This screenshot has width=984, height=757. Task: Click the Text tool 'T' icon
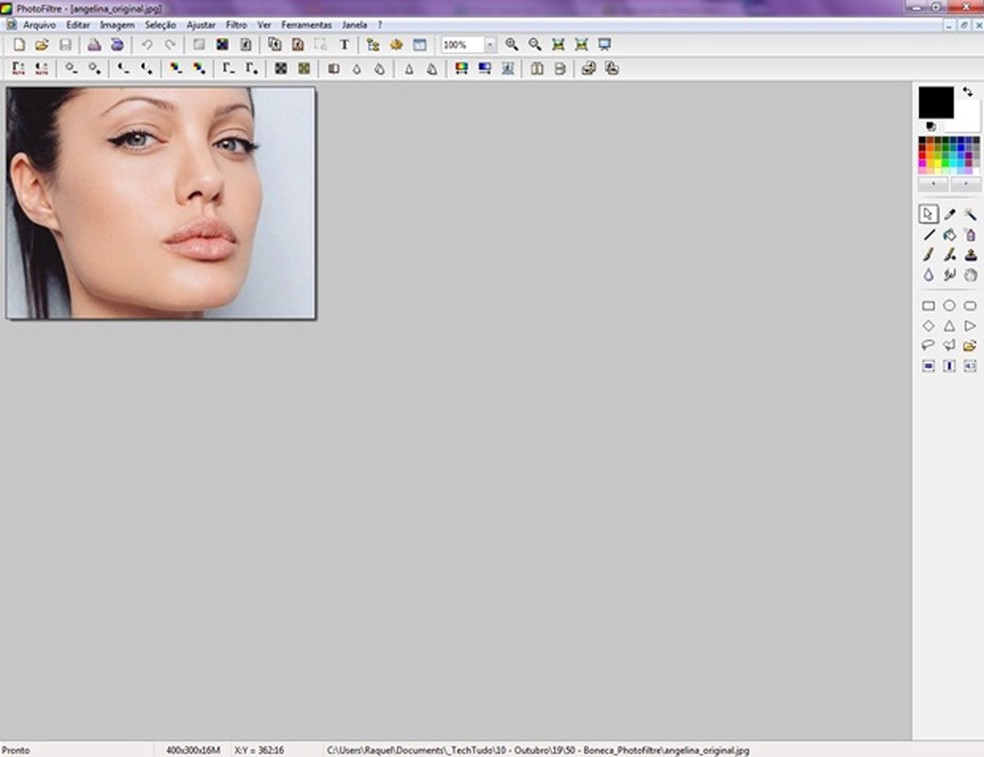[x=345, y=45]
